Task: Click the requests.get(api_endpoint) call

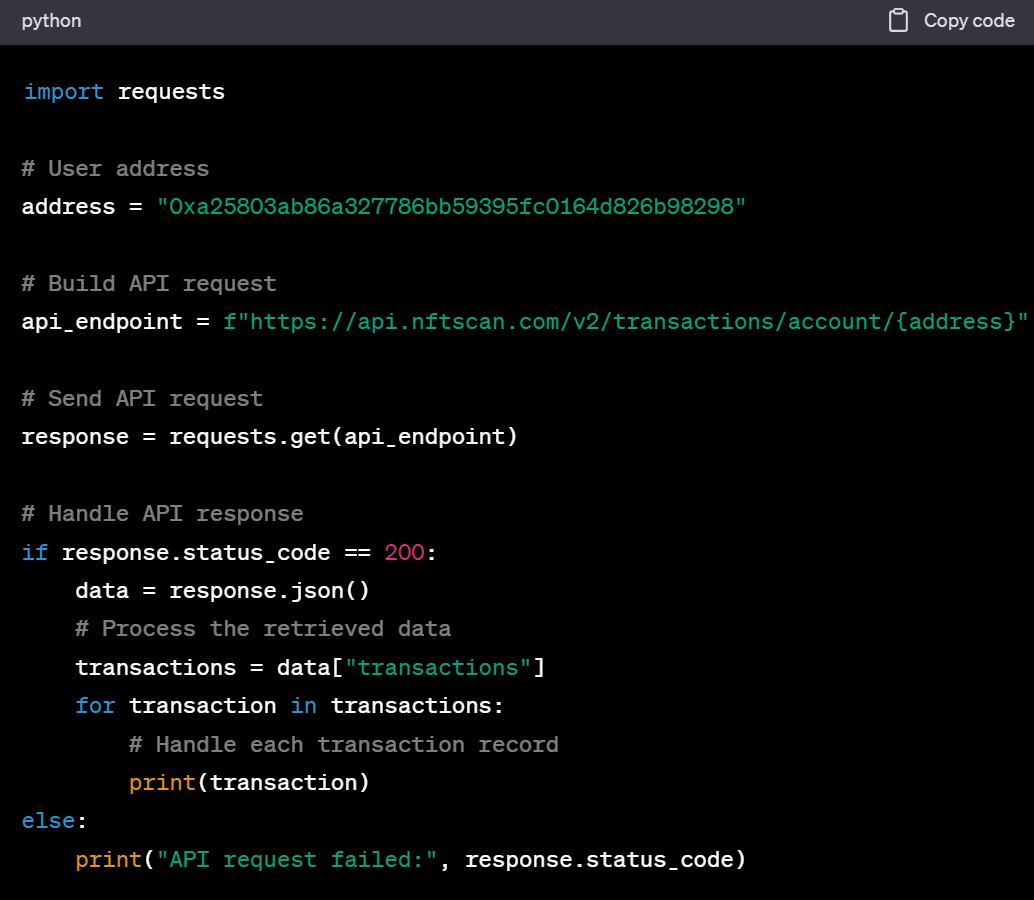Action: pos(343,437)
